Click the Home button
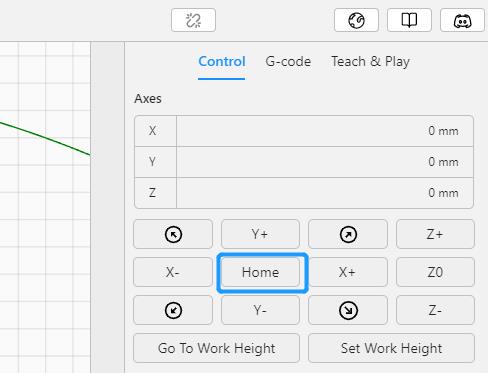Image resolution: width=488 pixels, height=373 pixels. click(x=260, y=272)
